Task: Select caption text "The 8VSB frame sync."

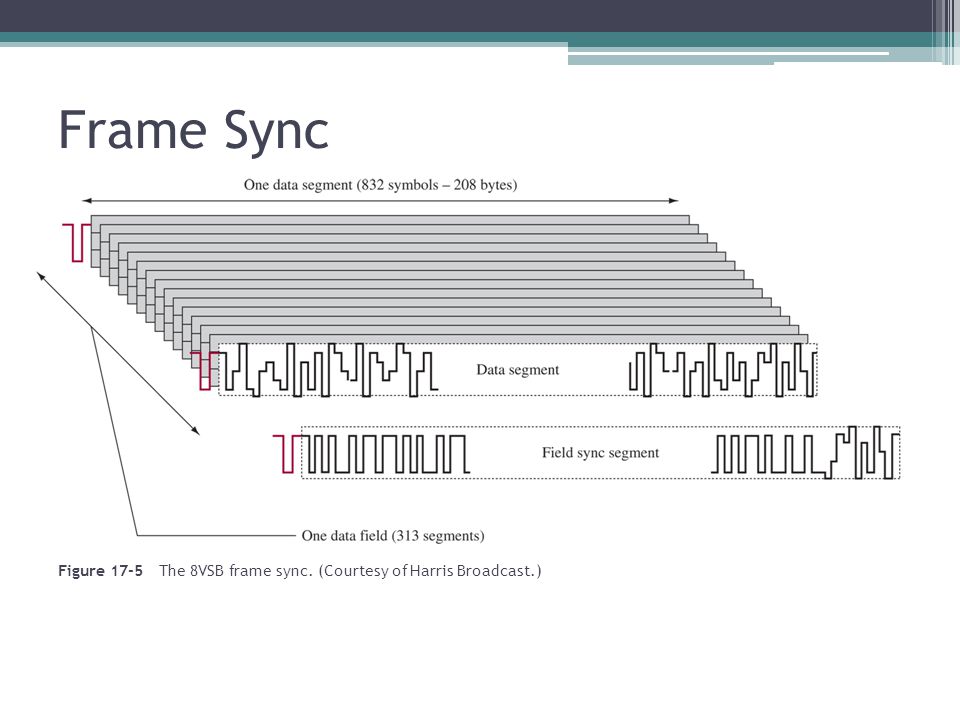Action: 236,571
